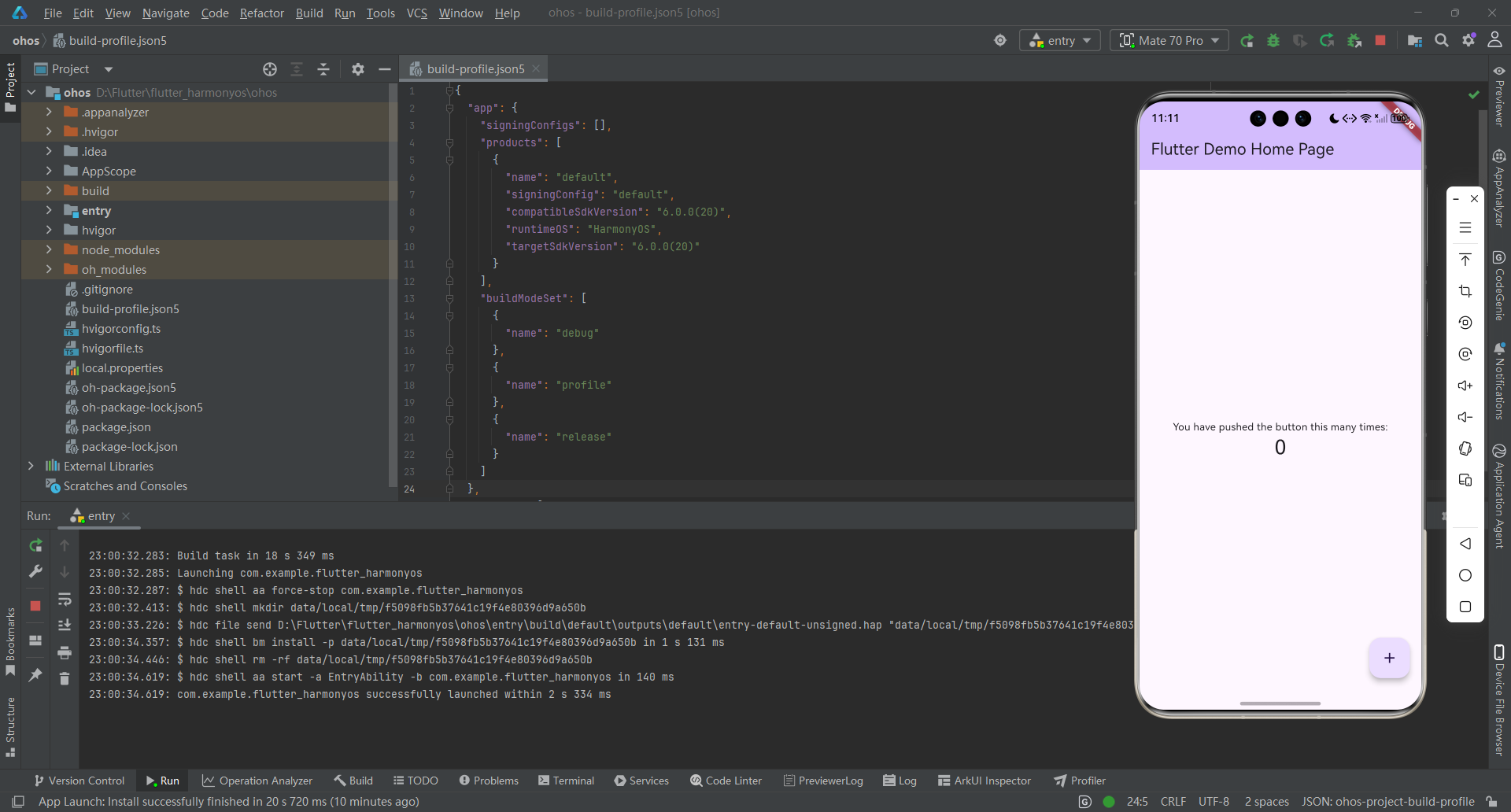Tap the plus floating action button
Image resolution: width=1511 pixels, height=812 pixels.
(1389, 658)
